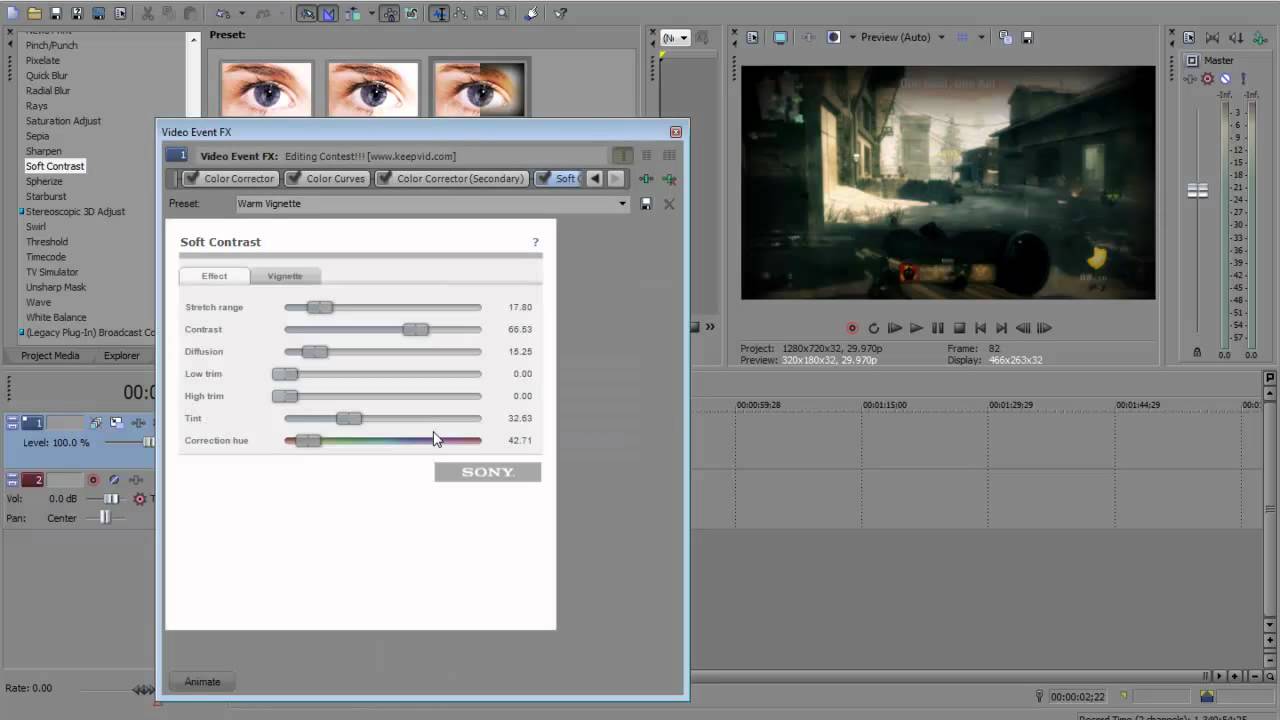
Task: Save the project with the floppy icon
Action: pos(56,14)
